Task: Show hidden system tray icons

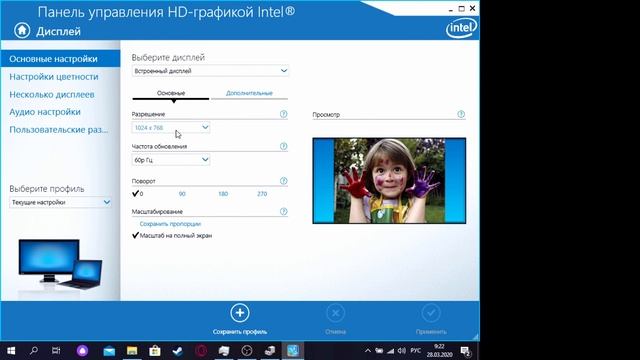Action: click(x=368, y=351)
